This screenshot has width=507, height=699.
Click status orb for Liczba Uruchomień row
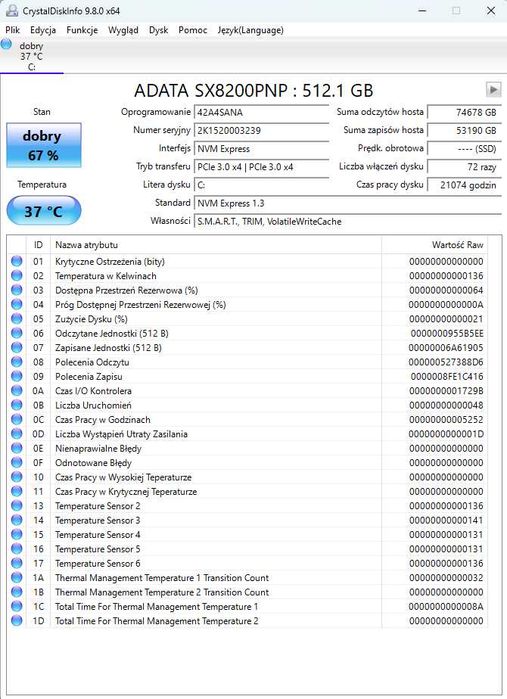[x=16, y=405]
